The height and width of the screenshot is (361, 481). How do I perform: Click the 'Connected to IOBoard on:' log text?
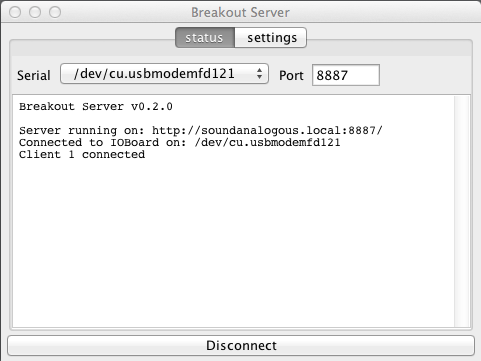coord(102,143)
